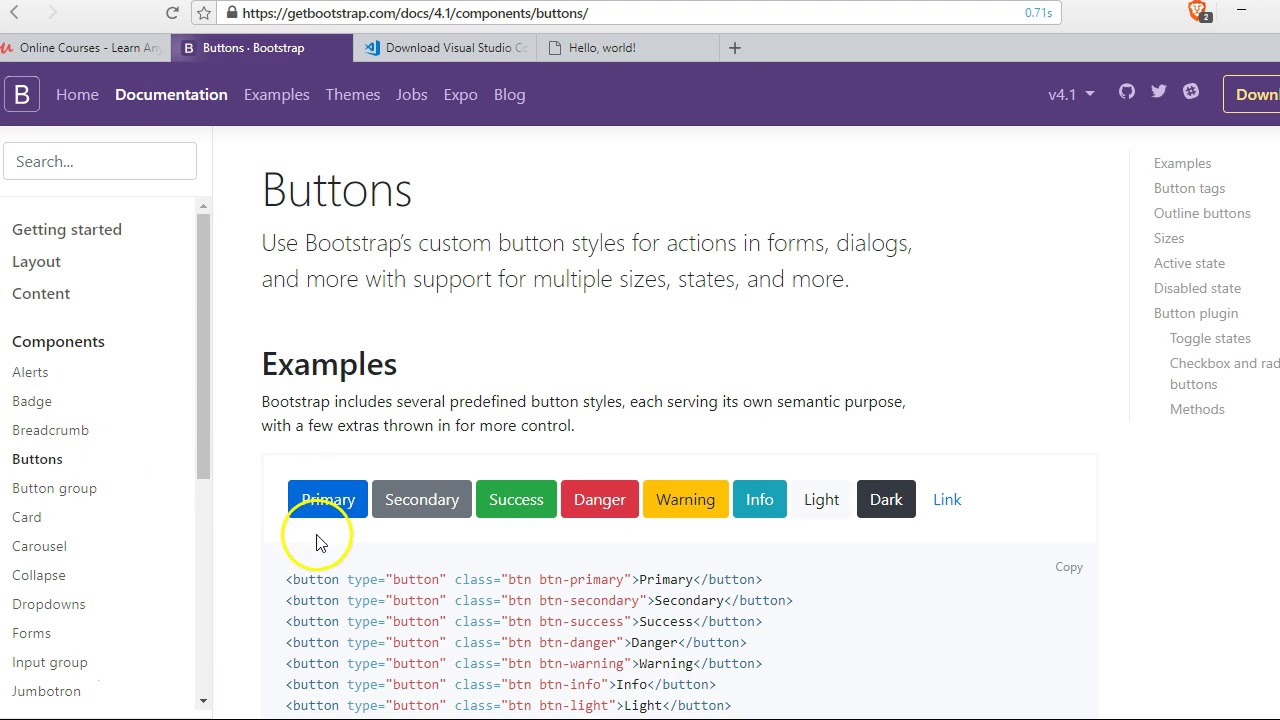Focus the docs Search input field
The image size is (1280, 720).
pyautogui.click(x=100, y=161)
